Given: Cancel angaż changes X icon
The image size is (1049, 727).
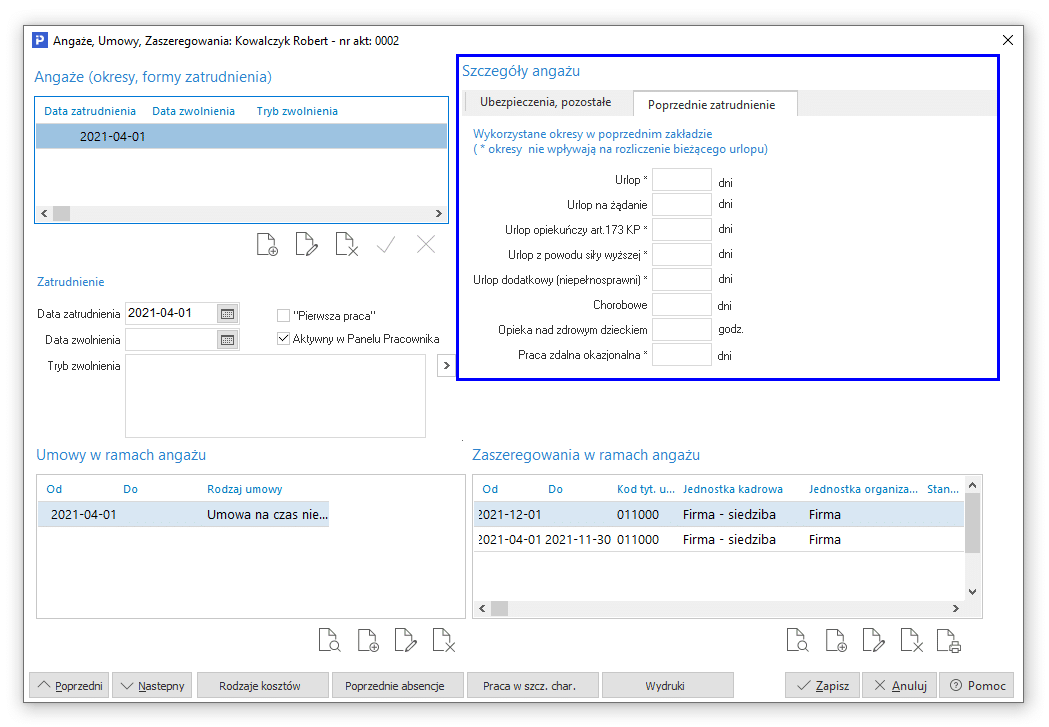Looking at the screenshot, I should (426, 245).
